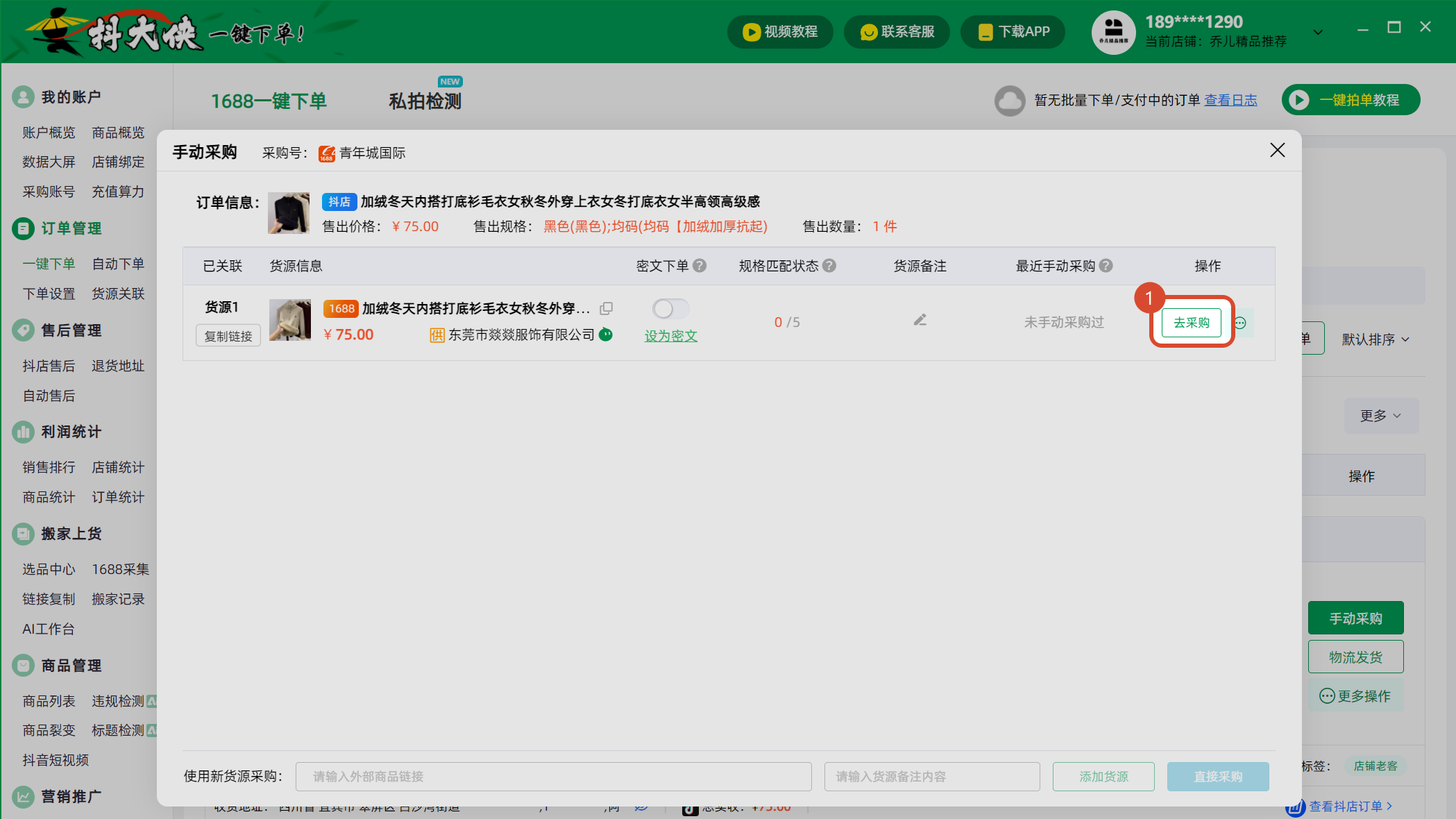1456x819 pixels.
Task: Click the store avatar icon
Action: tap(1113, 32)
